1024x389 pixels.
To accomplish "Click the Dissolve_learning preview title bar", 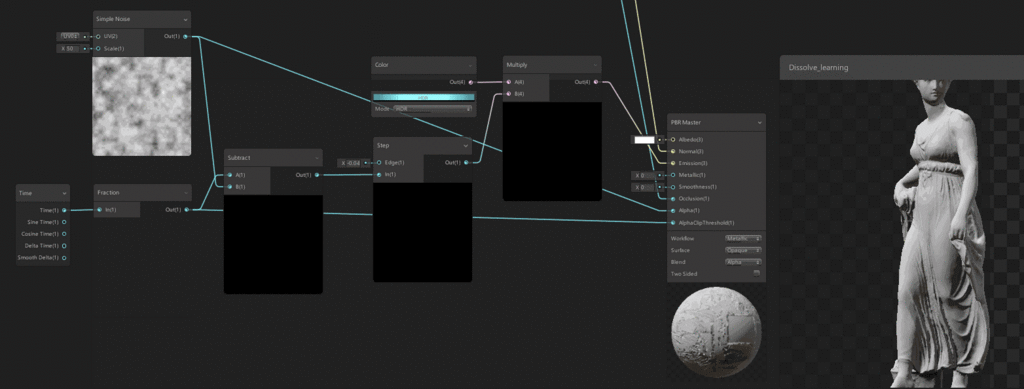I will [x=902, y=67].
